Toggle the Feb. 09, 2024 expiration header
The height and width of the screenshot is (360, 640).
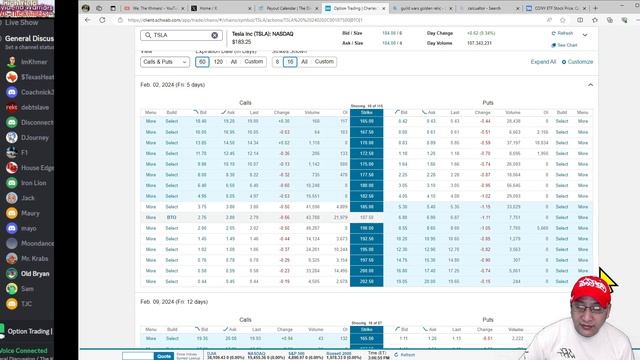click(174, 302)
